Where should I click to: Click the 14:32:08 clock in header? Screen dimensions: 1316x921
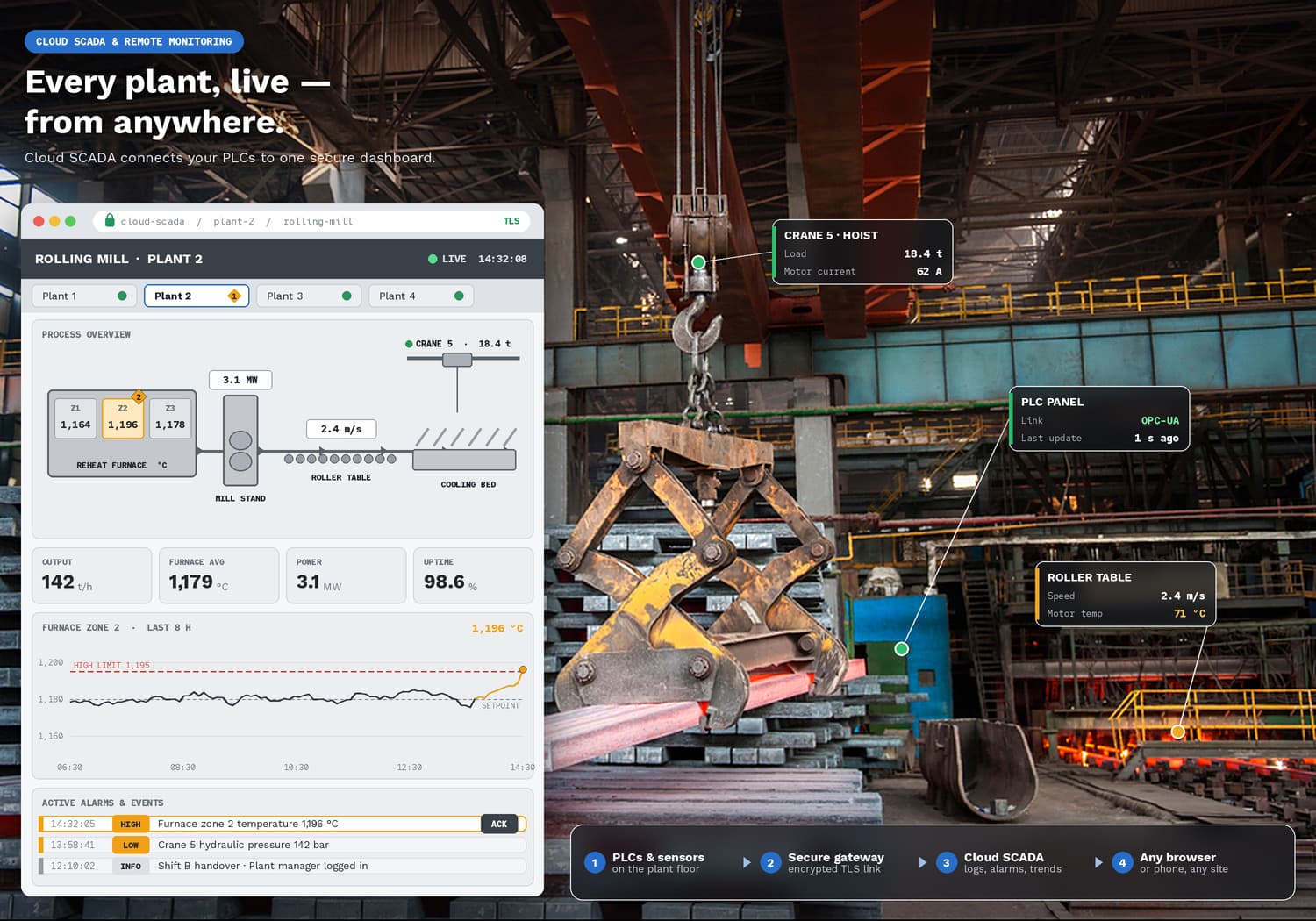click(x=503, y=259)
